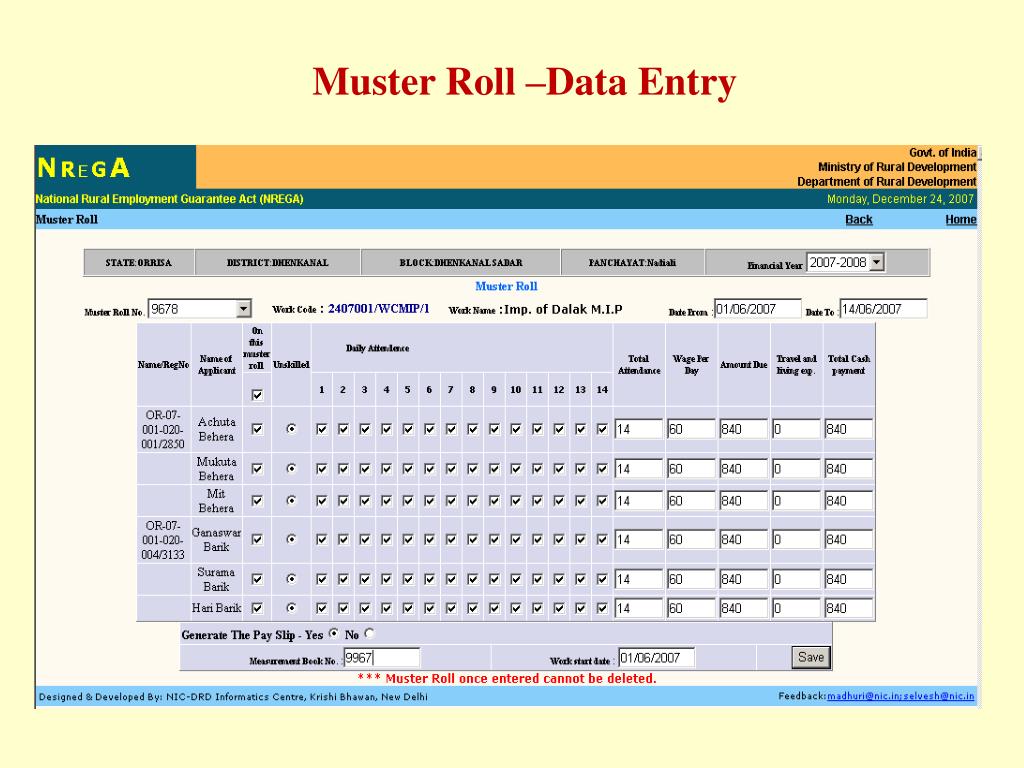Go back using the Back link
The image size is (1024, 768).
[859, 219]
